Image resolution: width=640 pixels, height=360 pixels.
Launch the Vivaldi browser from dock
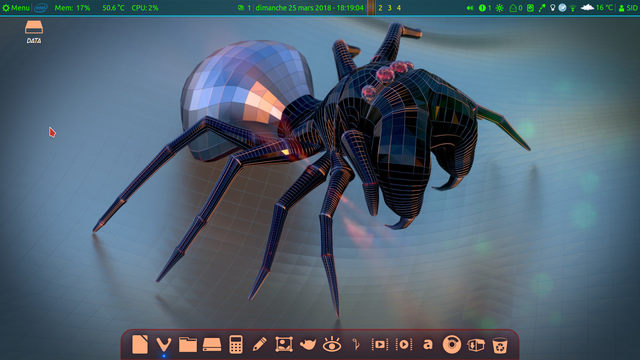(x=164, y=344)
